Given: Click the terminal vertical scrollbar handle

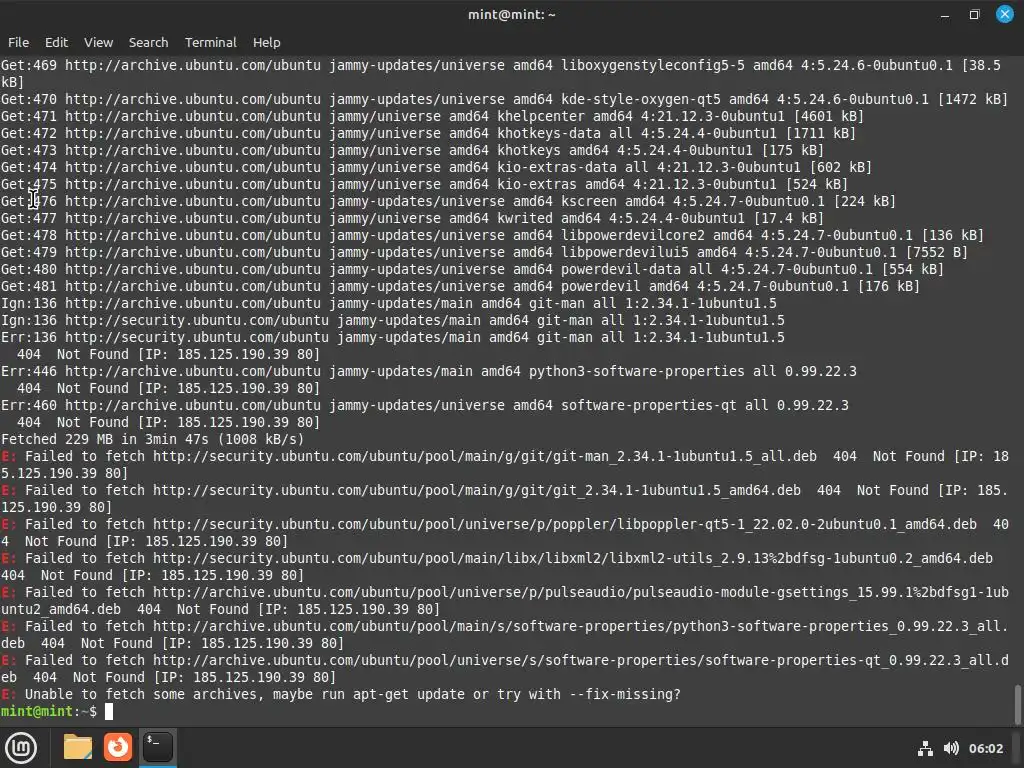Looking at the screenshot, I should pos(1017,704).
